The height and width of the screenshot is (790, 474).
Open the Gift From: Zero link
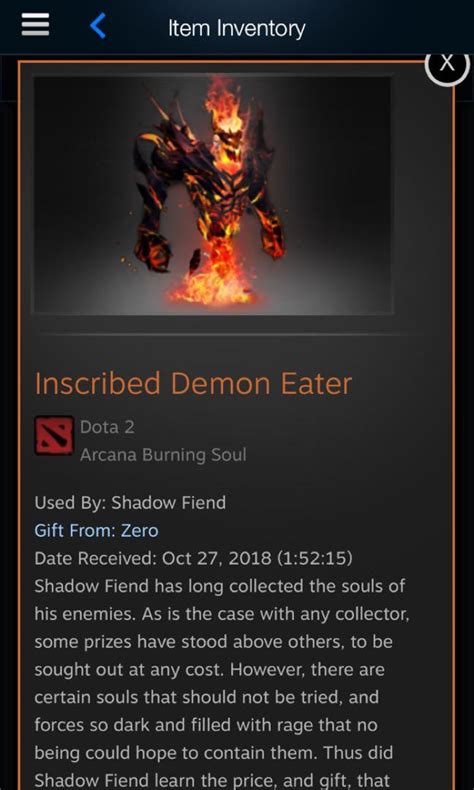(96, 531)
